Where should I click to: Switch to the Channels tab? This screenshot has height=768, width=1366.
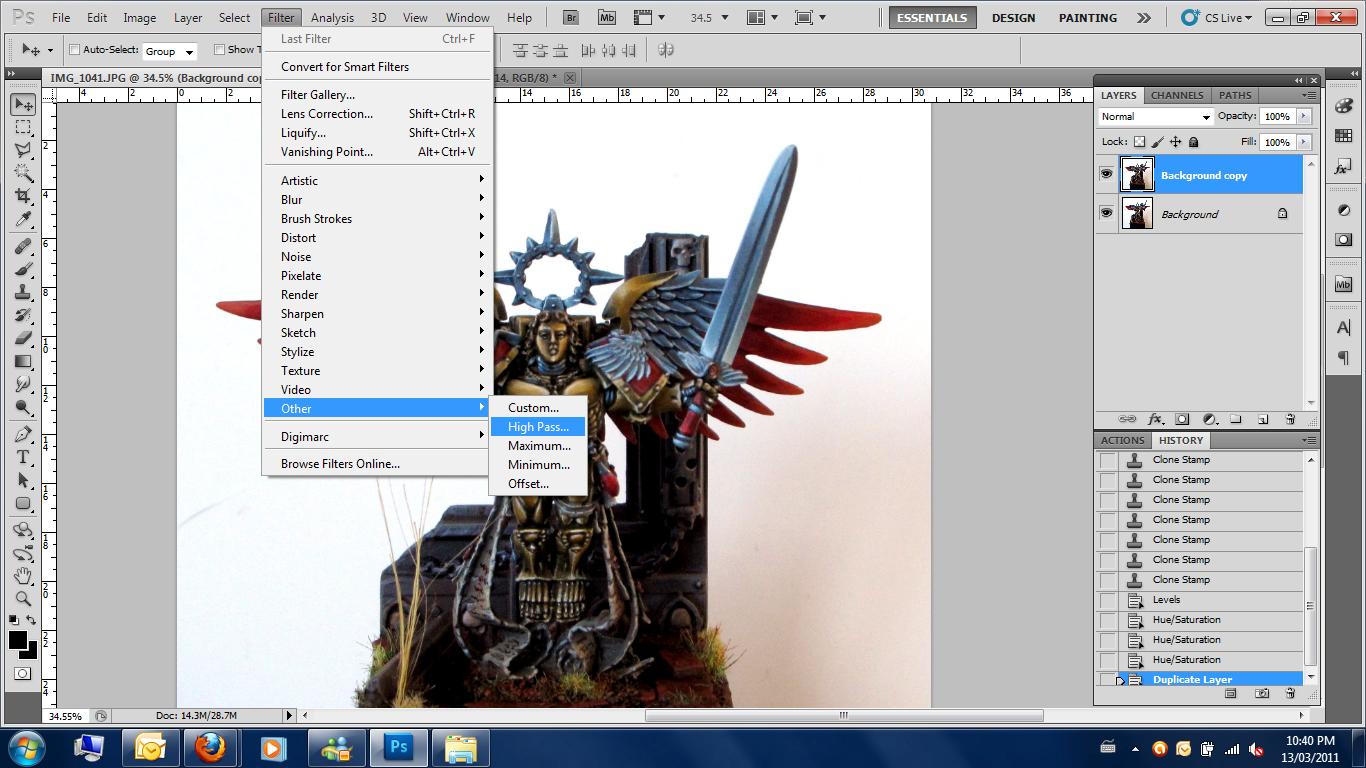pyautogui.click(x=1176, y=95)
